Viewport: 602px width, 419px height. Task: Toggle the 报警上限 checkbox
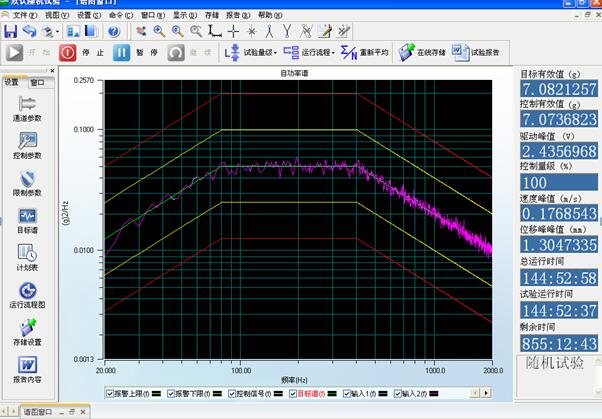click(110, 394)
